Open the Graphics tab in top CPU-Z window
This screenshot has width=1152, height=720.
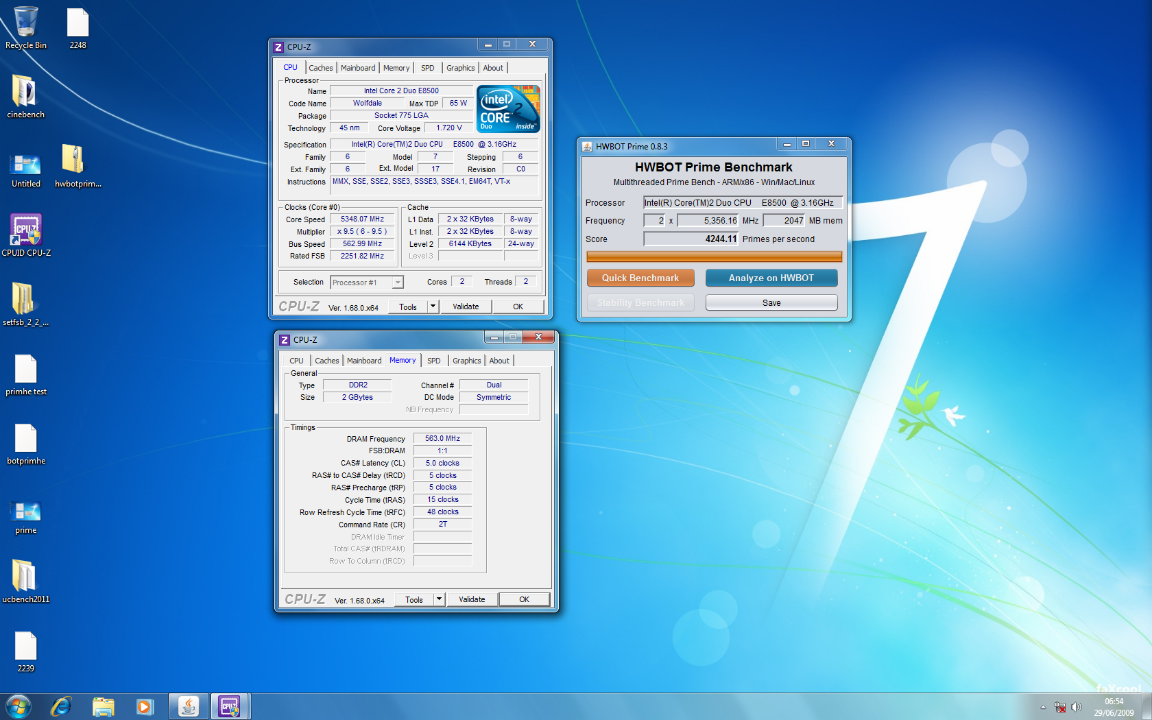pos(461,68)
